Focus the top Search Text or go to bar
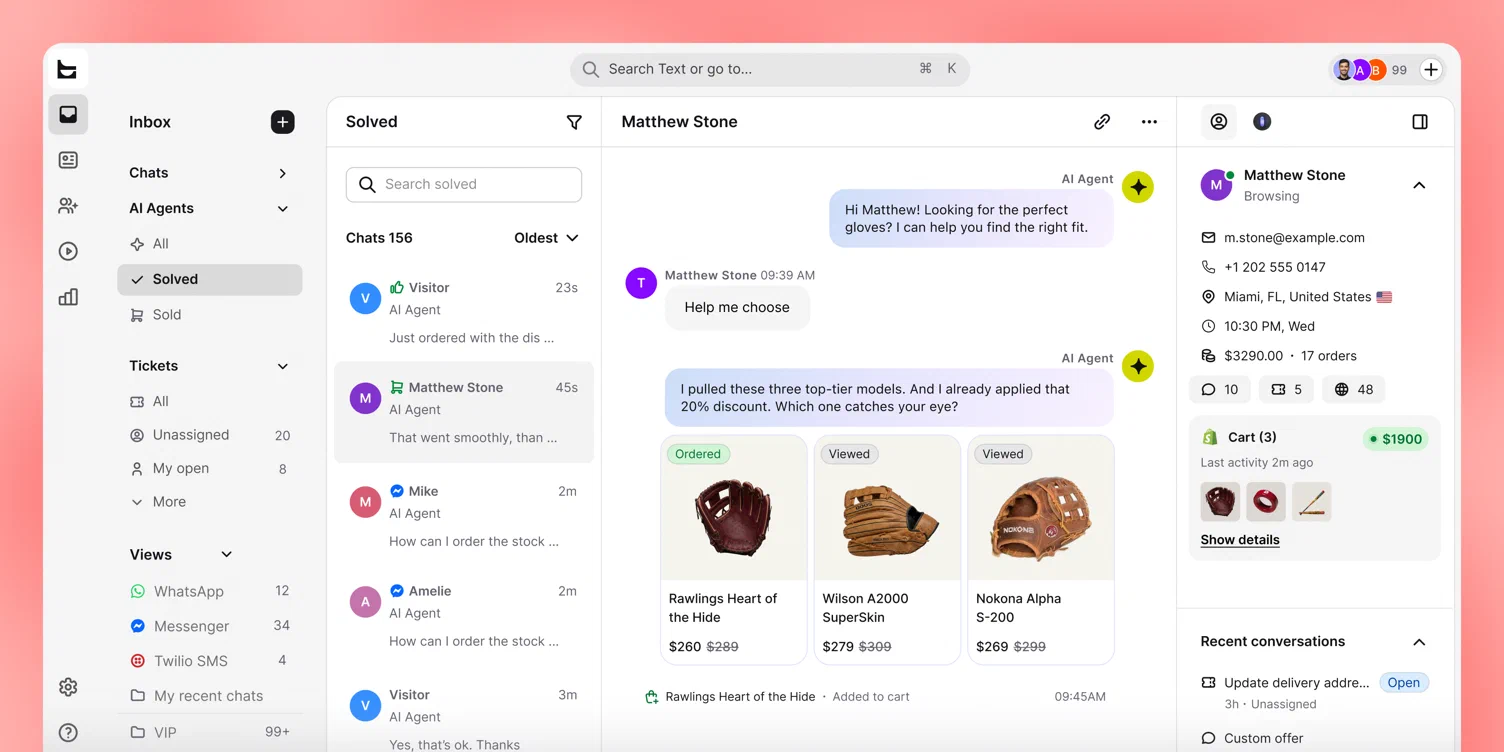The width and height of the screenshot is (1504, 752). coord(770,70)
